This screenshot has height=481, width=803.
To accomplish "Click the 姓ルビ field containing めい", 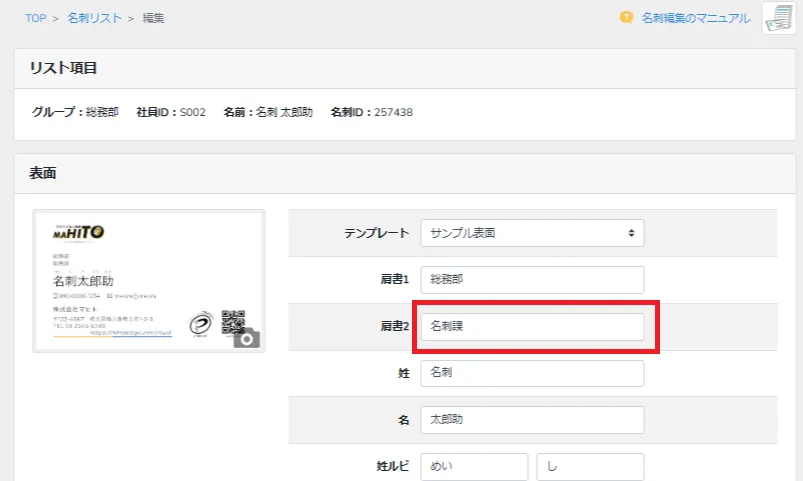I will [x=474, y=467].
